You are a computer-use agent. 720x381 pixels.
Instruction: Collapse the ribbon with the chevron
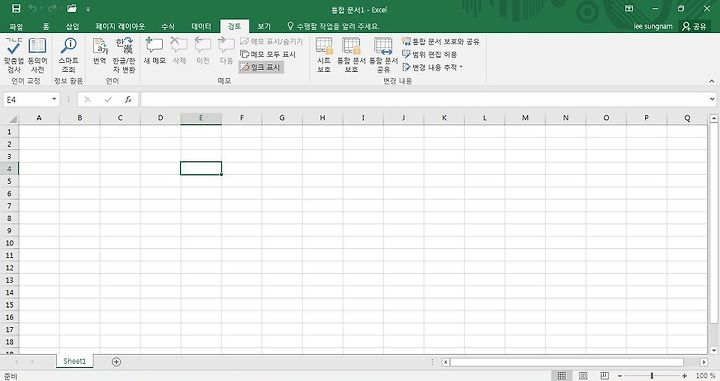point(712,81)
